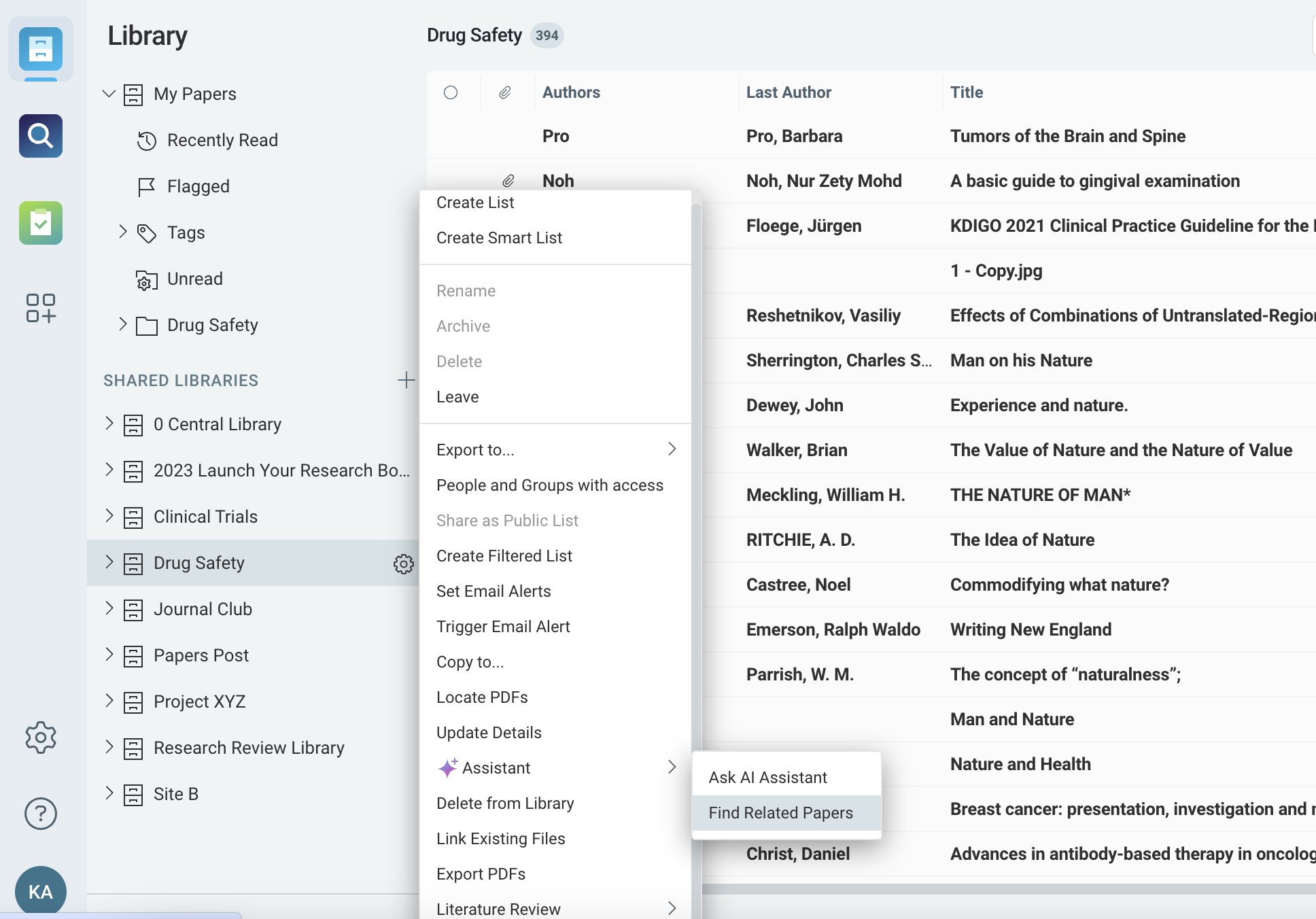Viewport: 1316px width, 919px height.
Task: Click Ask AI Assistant
Action: pyautogui.click(x=767, y=777)
